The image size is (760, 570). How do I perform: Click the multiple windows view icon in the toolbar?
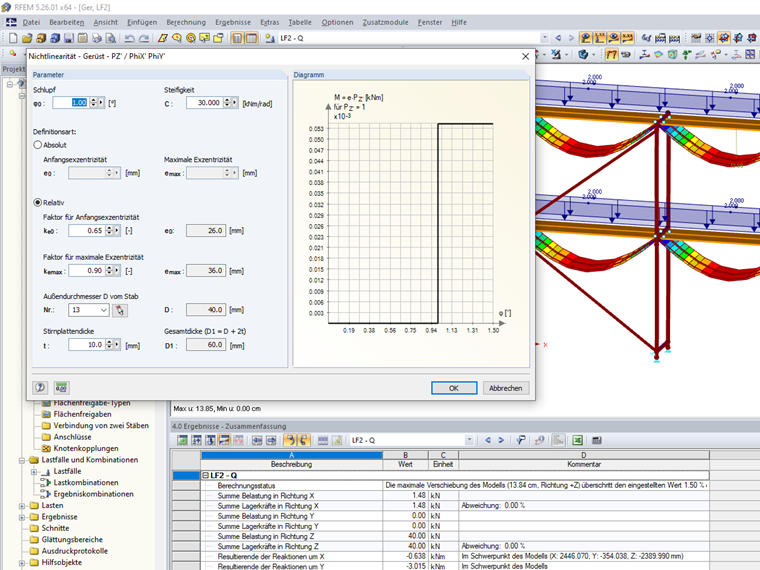pyautogui.click(x=750, y=54)
